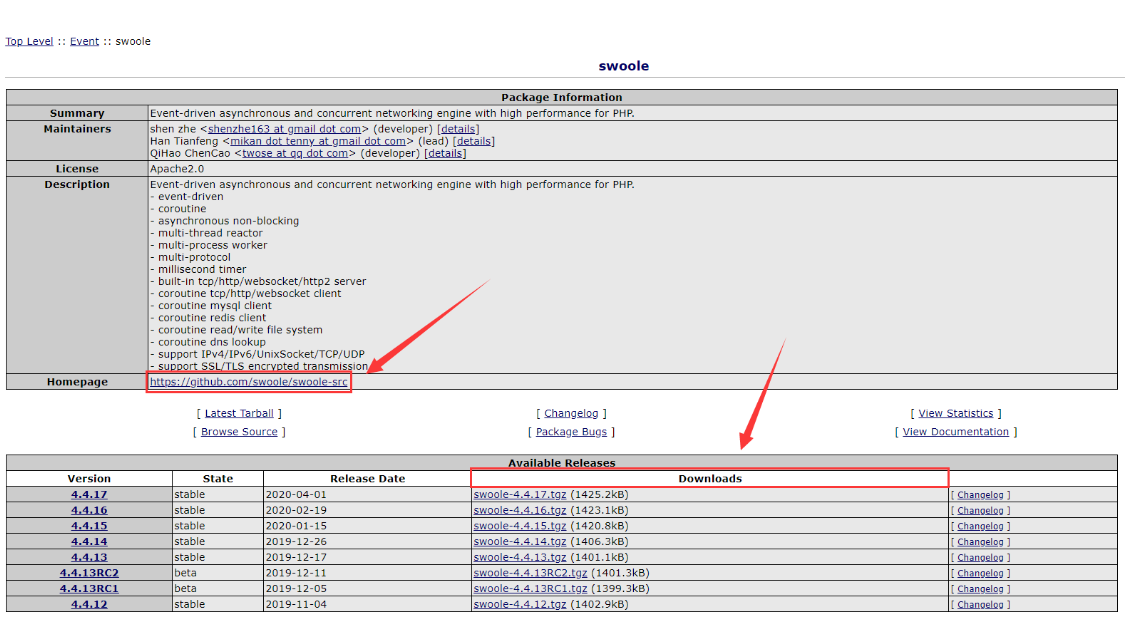Image resolution: width=1128 pixels, height=617 pixels.
Task: Go to Package Bugs page
Action: point(571,432)
